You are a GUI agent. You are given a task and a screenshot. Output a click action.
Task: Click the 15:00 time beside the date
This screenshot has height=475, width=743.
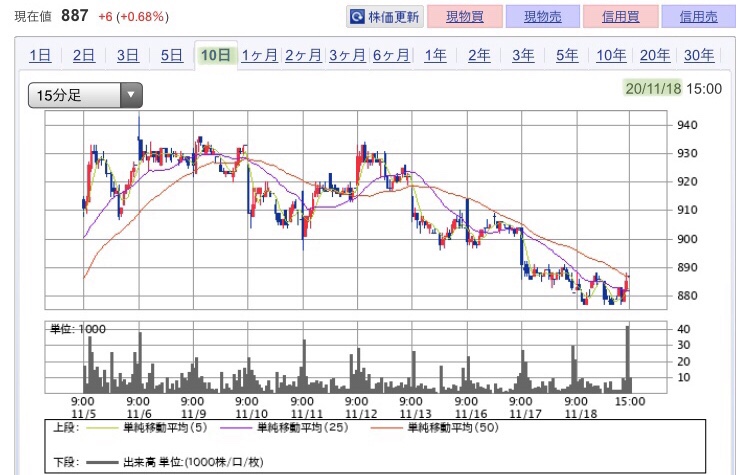tap(704, 89)
